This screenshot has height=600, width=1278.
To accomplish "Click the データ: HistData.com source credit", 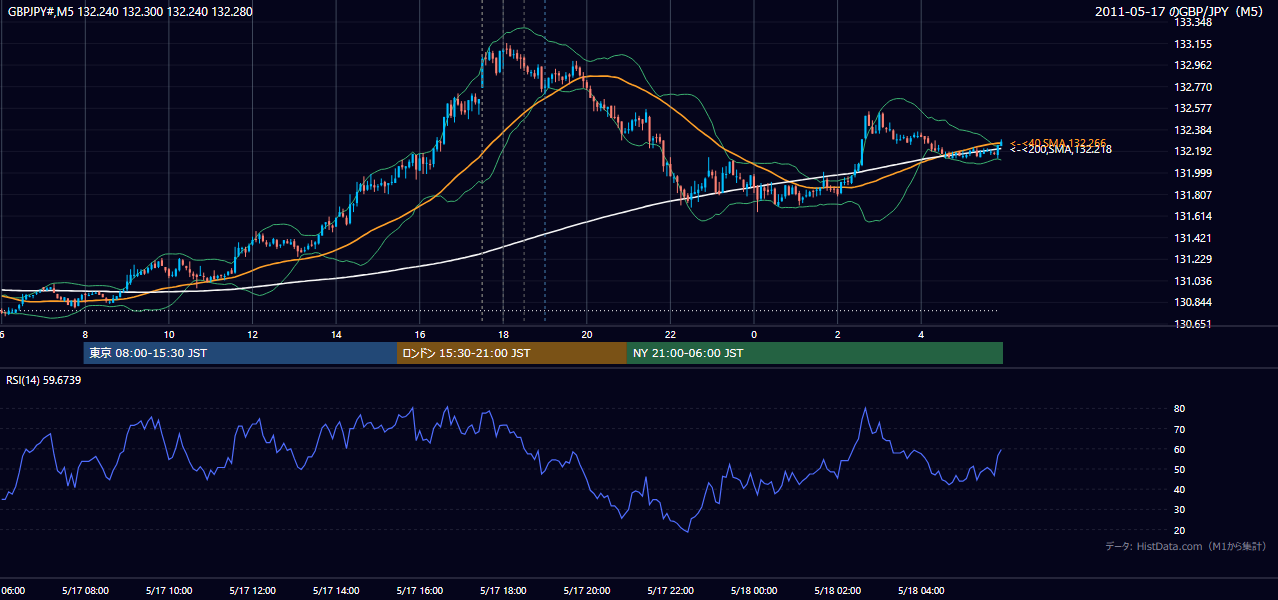I will [x=1186, y=546].
